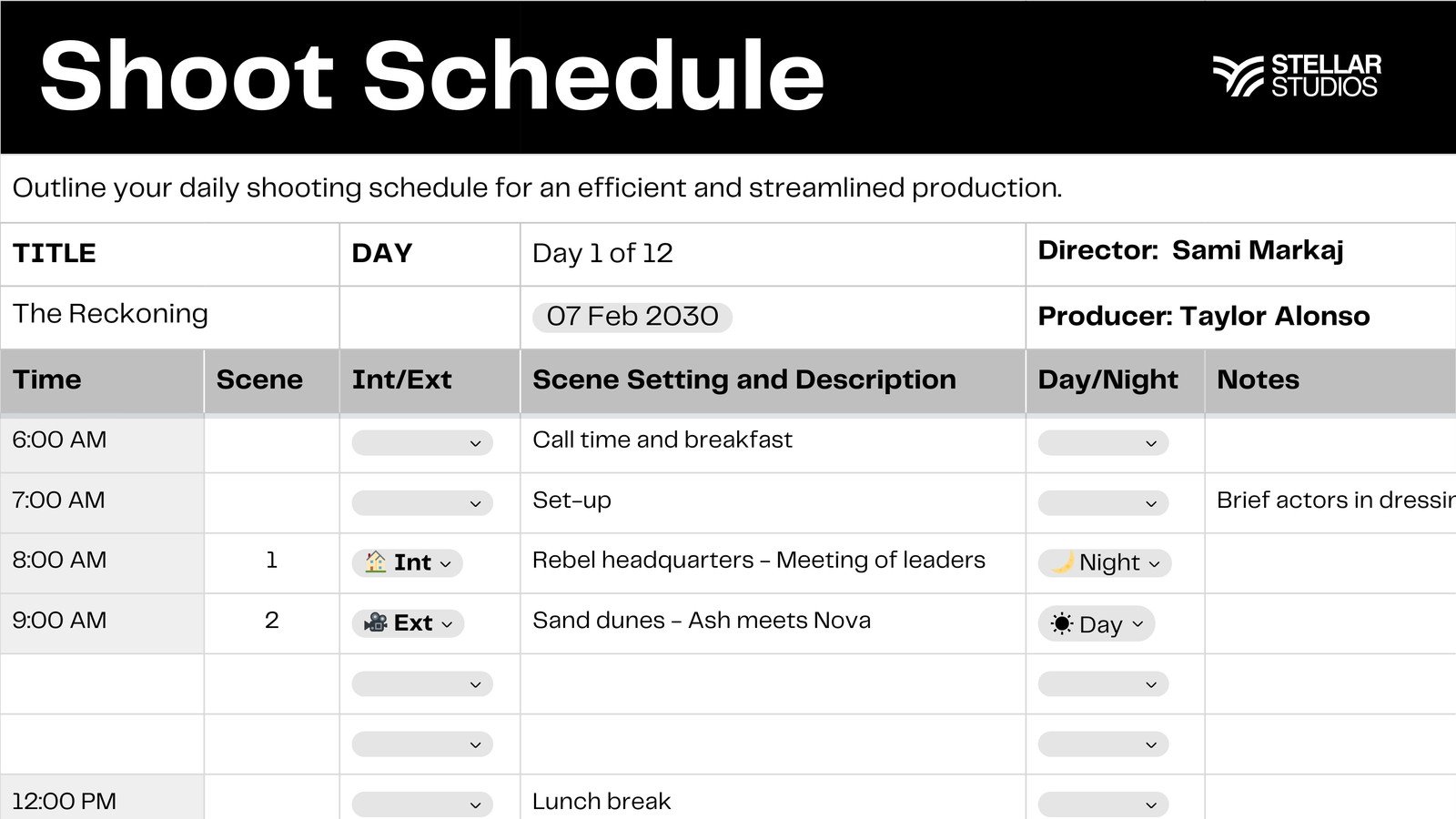Image resolution: width=1456 pixels, height=819 pixels.
Task: Click the Scene Setting and Description header
Action: (743, 379)
